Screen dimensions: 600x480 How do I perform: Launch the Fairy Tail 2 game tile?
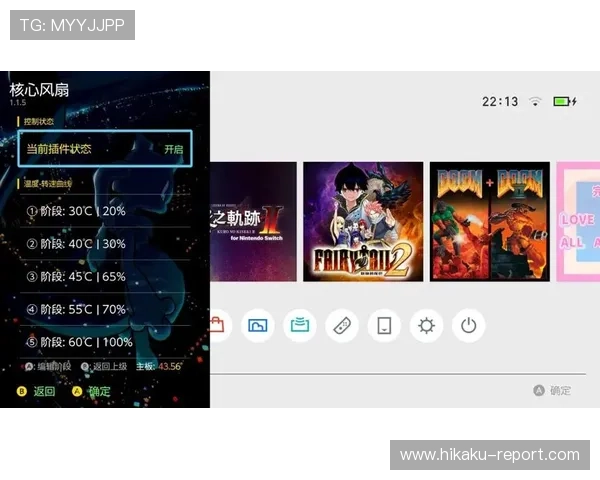coord(363,222)
